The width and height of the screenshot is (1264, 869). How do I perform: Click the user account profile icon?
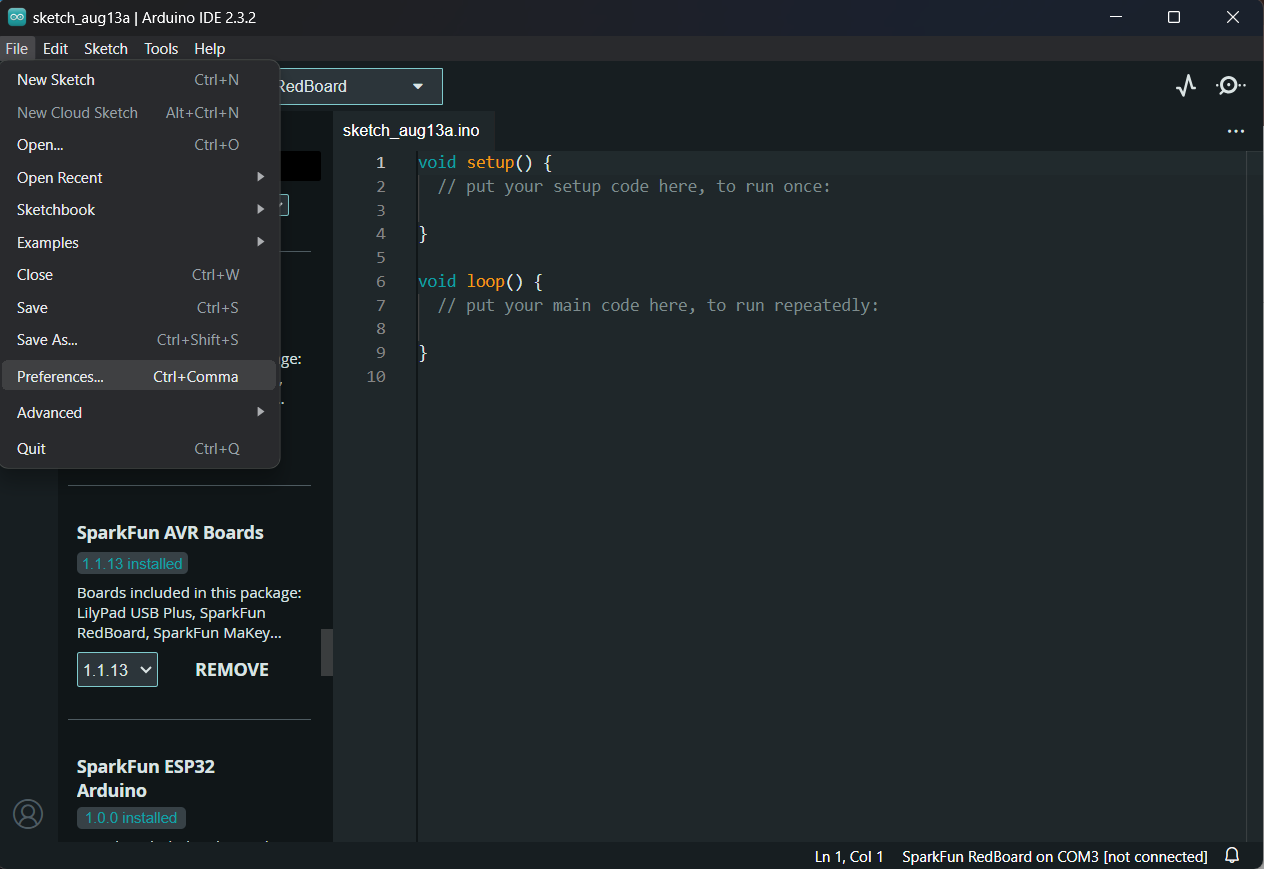[x=28, y=814]
